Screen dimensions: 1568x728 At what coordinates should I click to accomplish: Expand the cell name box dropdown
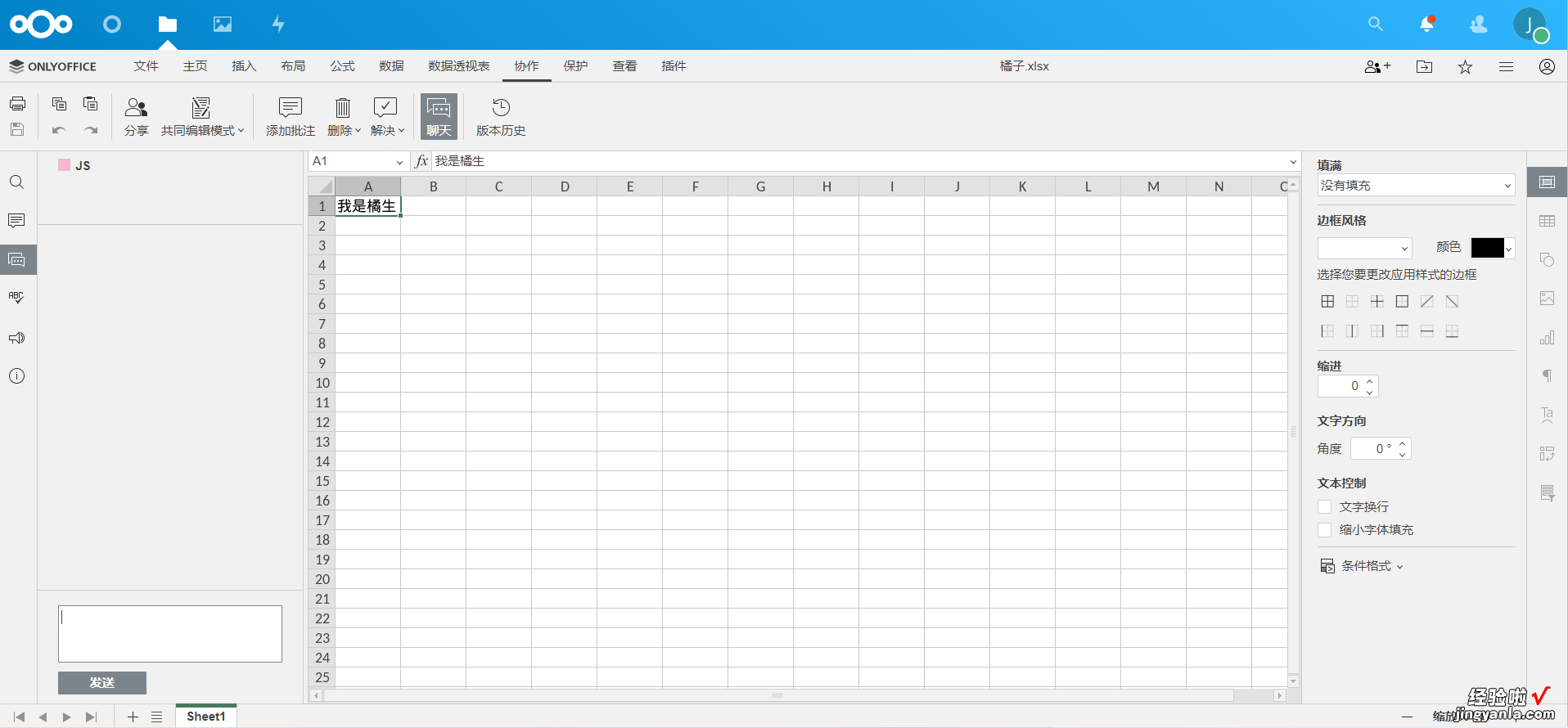[x=399, y=162]
